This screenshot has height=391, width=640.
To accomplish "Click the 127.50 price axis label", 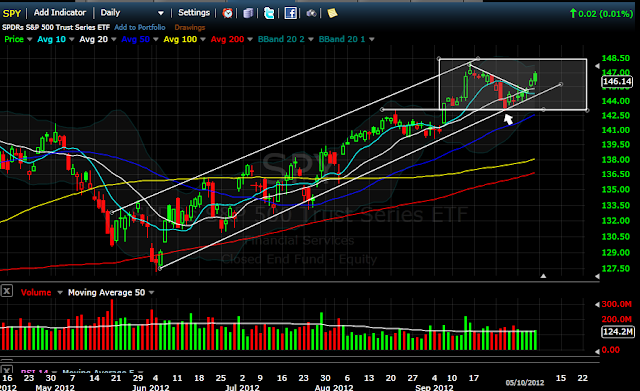I will point(616,268).
